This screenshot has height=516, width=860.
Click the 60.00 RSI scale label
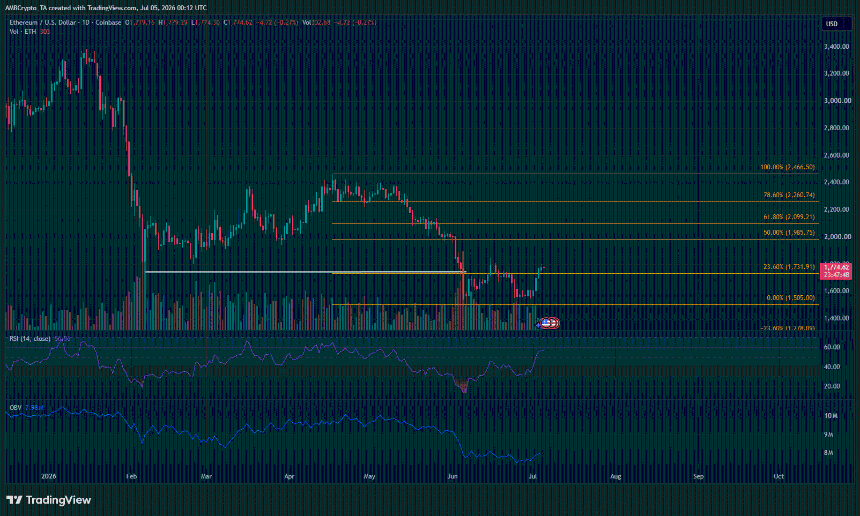click(x=831, y=347)
